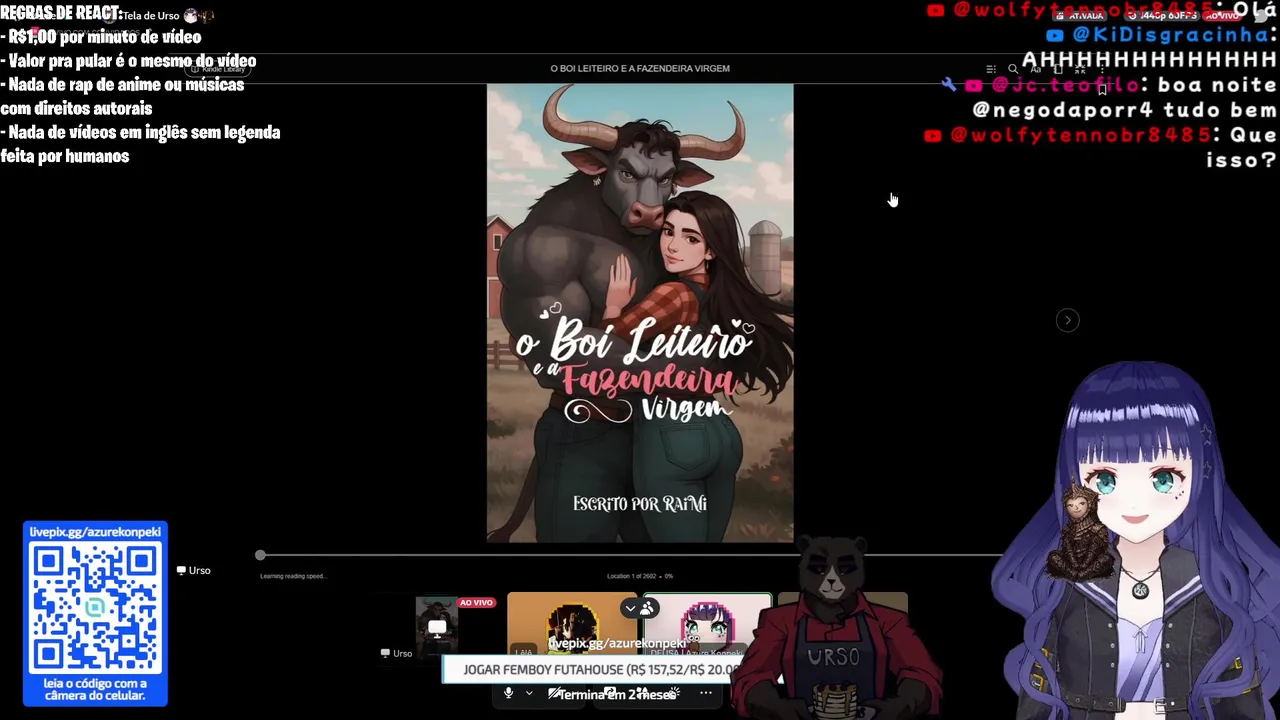The width and height of the screenshot is (1280, 720).
Task: Click the ATIVADA status badge
Action: pos(1080,16)
